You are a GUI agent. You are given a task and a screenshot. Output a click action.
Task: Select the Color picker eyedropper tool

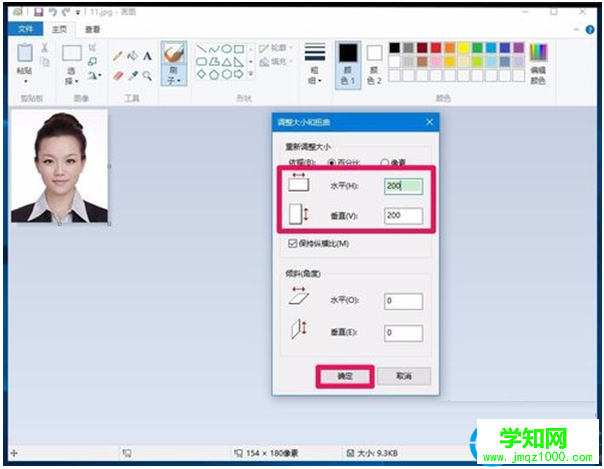(x=133, y=75)
